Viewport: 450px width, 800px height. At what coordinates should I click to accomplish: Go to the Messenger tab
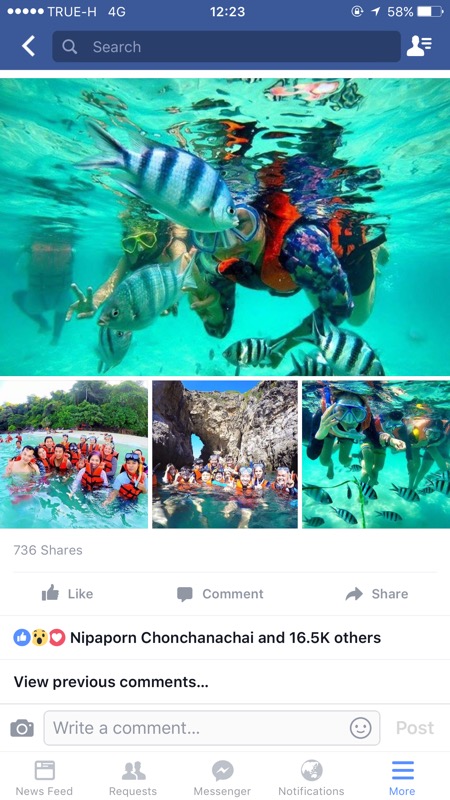222,778
